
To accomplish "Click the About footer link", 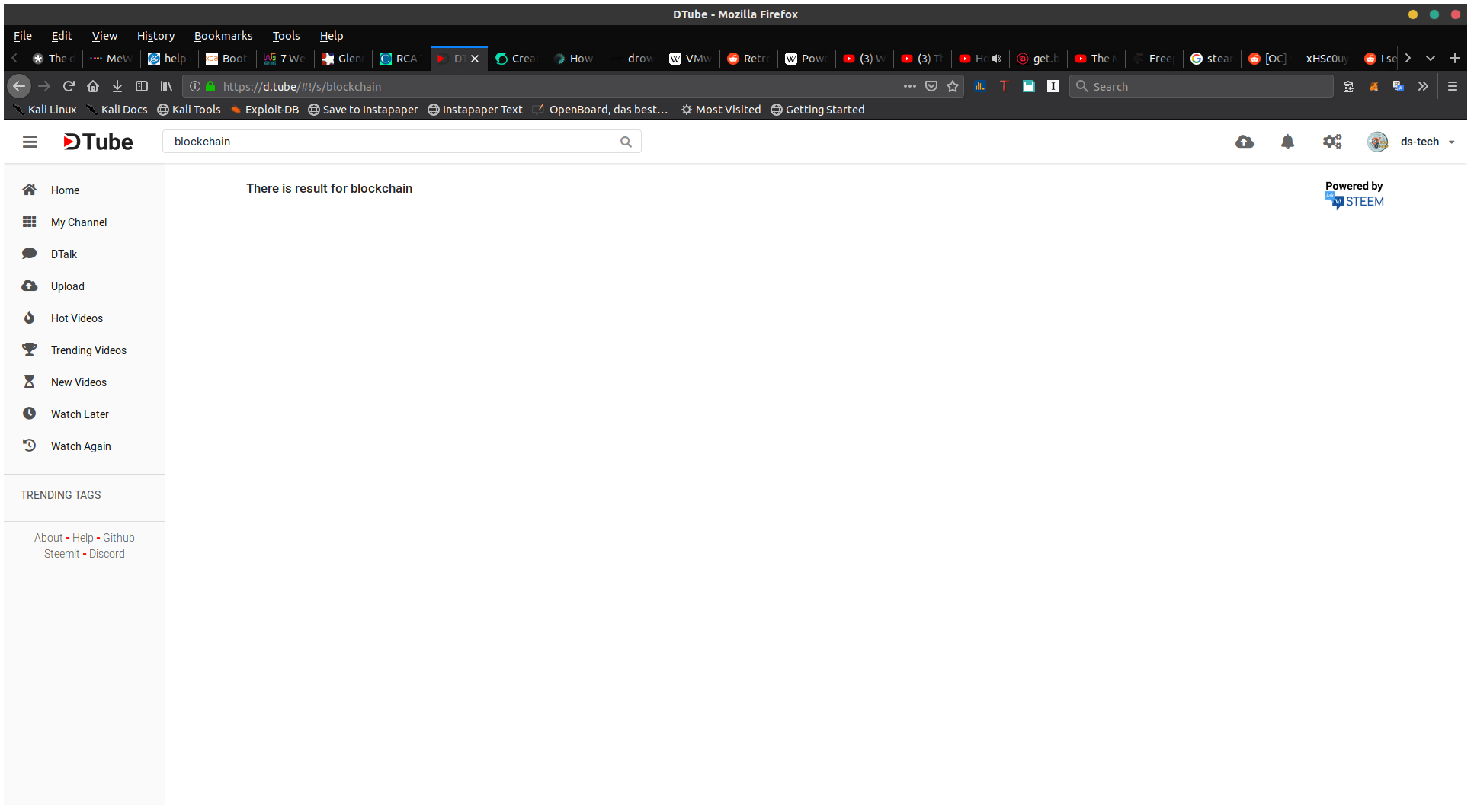I will click(49, 538).
